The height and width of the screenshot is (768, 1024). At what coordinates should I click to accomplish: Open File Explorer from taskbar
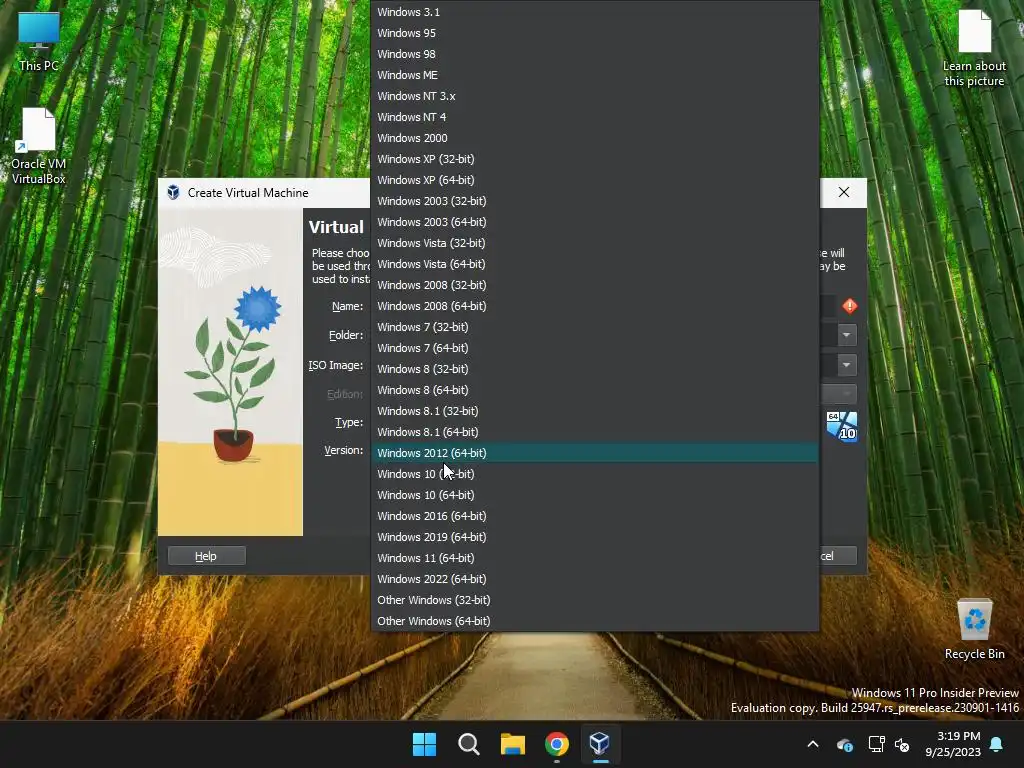coord(513,744)
